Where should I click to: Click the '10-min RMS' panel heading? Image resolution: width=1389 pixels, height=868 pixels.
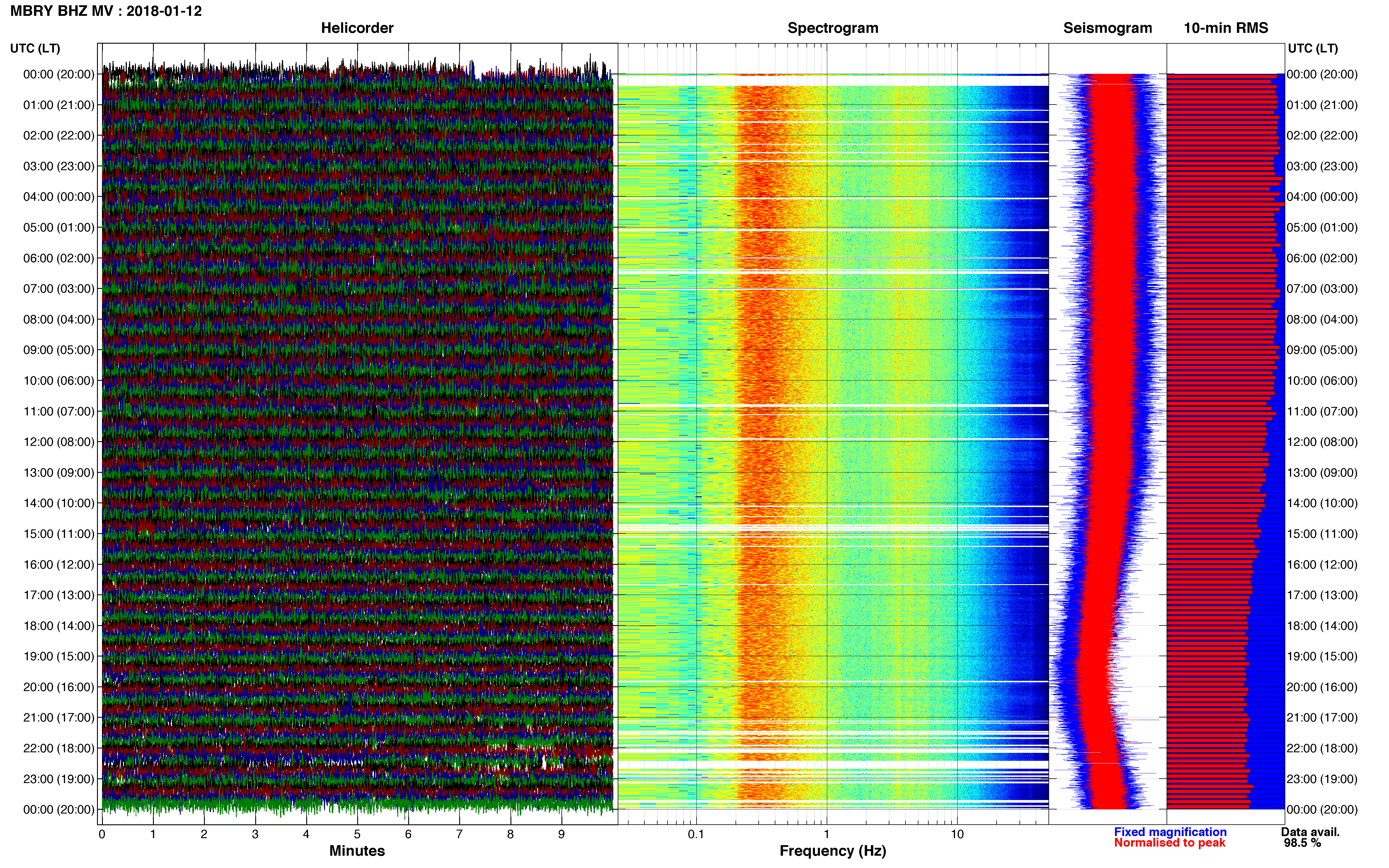tap(1226, 28)
